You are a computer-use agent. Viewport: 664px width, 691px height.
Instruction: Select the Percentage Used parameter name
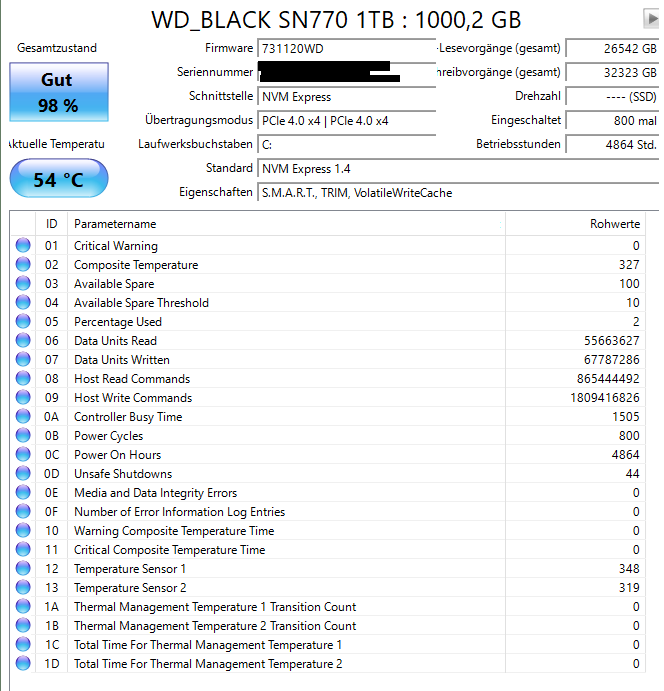[x=118, y=322]
